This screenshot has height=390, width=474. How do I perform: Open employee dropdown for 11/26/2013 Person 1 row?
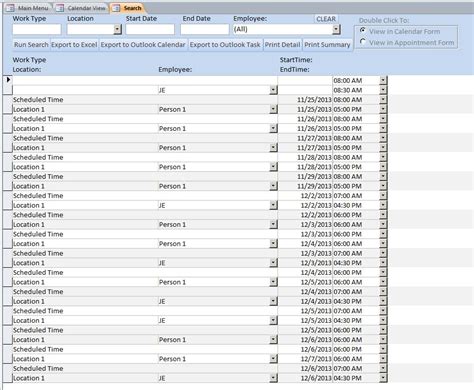coord(273,128)
